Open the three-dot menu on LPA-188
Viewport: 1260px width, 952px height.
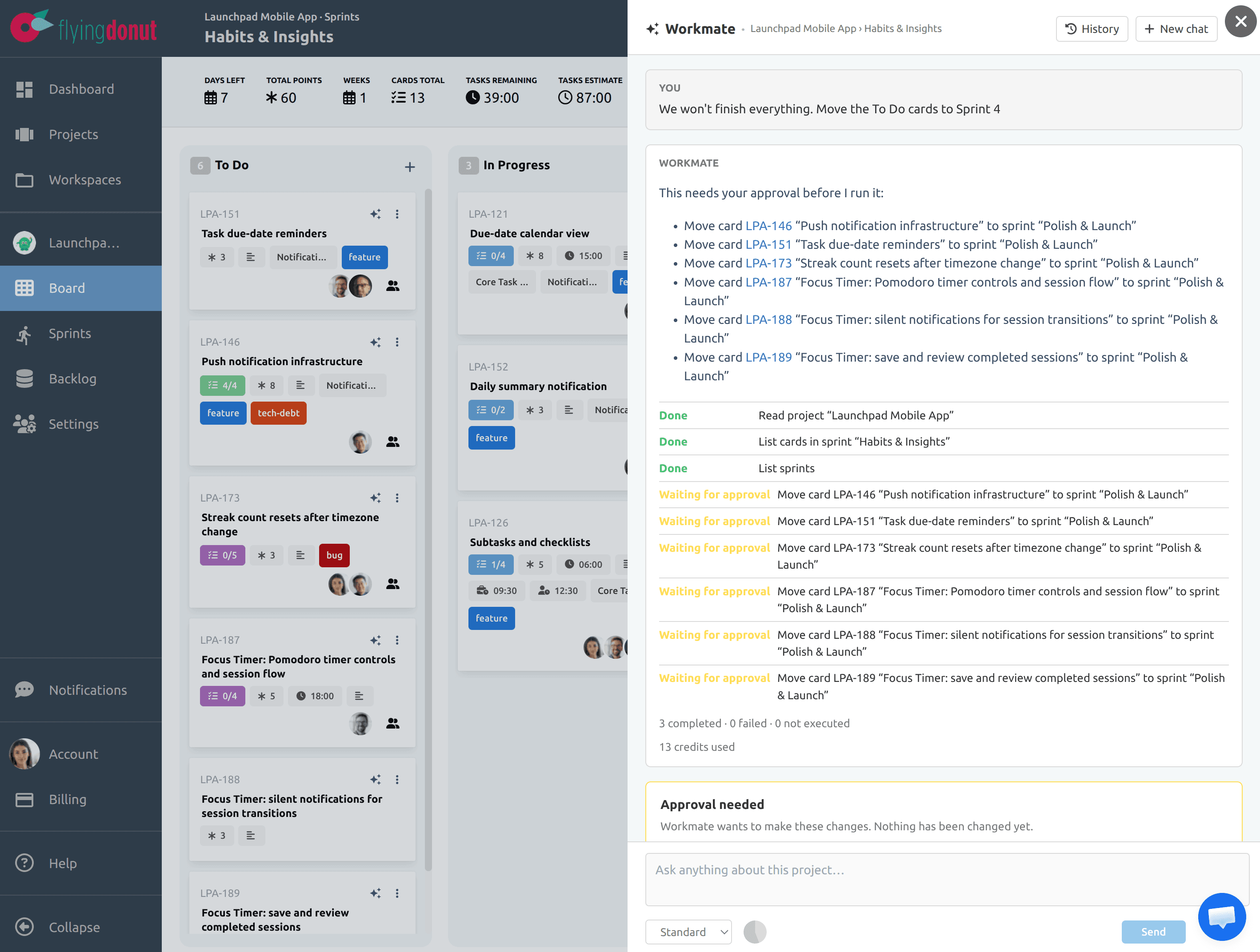(397, 780)
